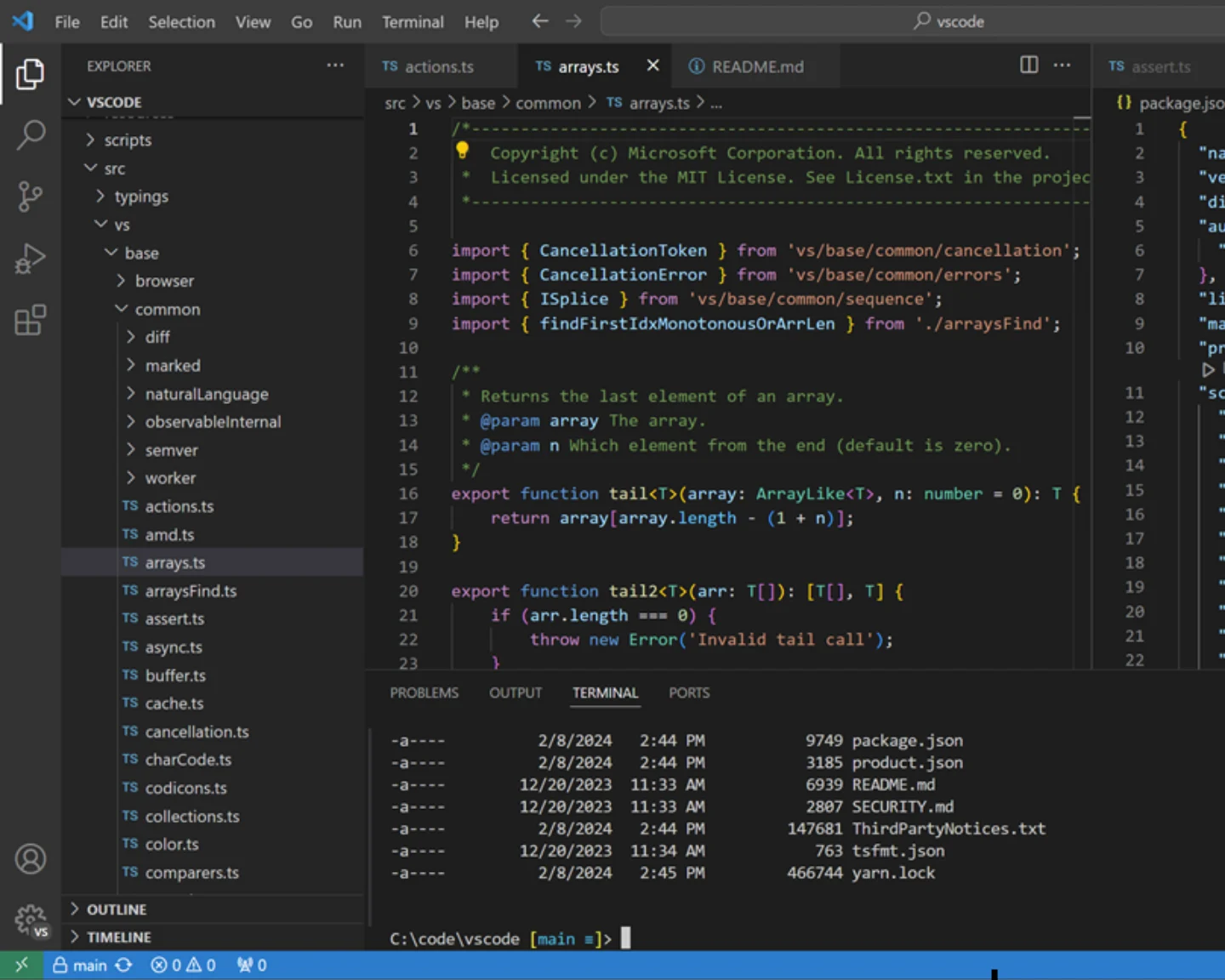
Task: Open the Search view icon
Action: click(30, 135)
